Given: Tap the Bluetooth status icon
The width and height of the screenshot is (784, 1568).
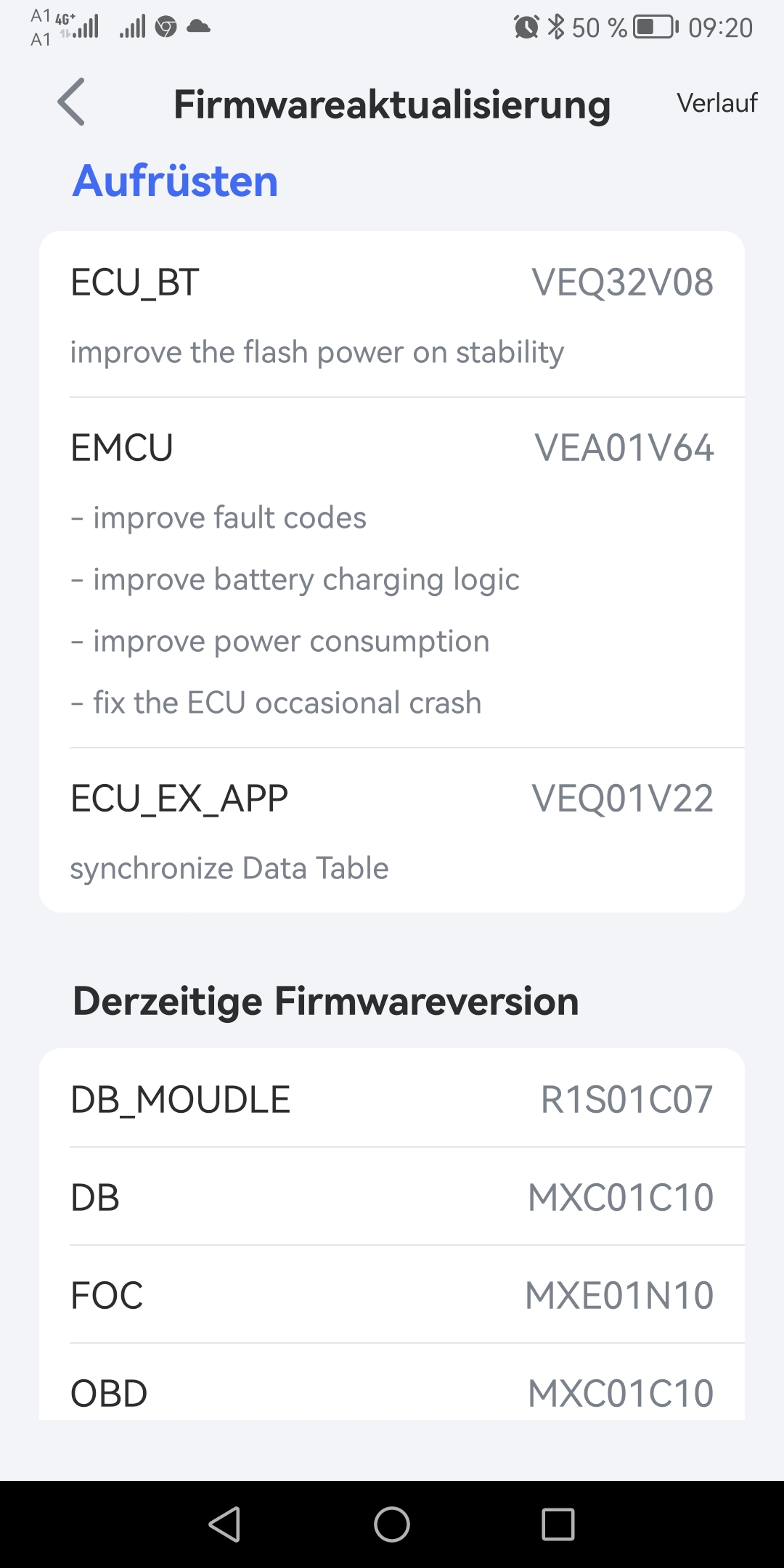Looking at the screenshot, I should [x=556, y=28].
